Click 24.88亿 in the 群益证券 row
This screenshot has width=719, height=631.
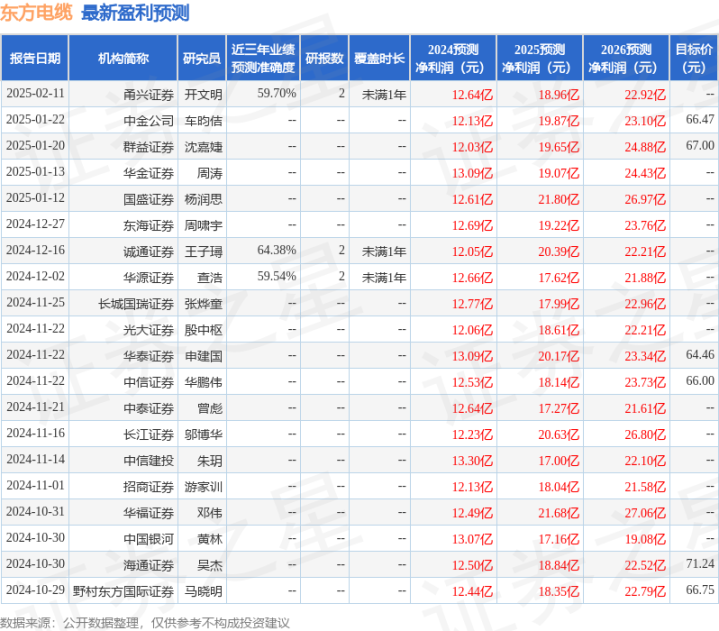pos(645,147)
